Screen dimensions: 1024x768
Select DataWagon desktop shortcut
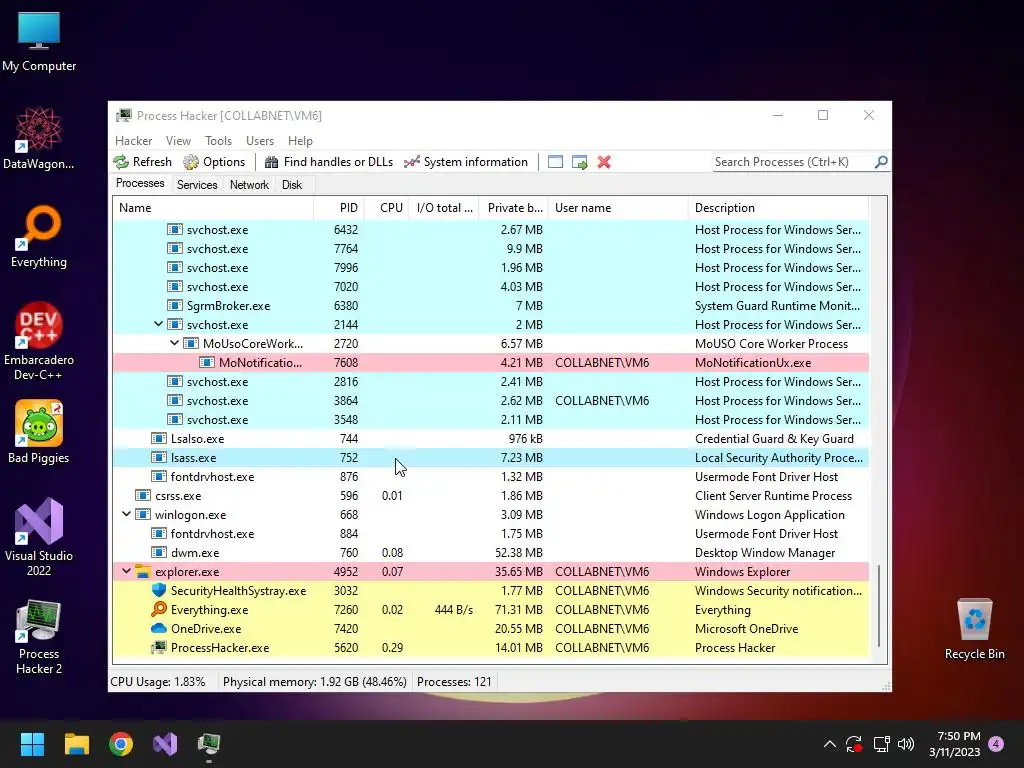click(39, 139)
